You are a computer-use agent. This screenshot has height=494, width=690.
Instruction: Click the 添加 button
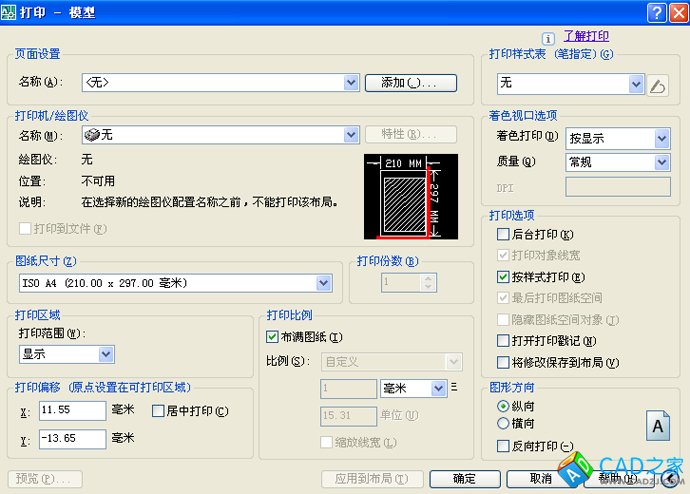tap(411, 83)
